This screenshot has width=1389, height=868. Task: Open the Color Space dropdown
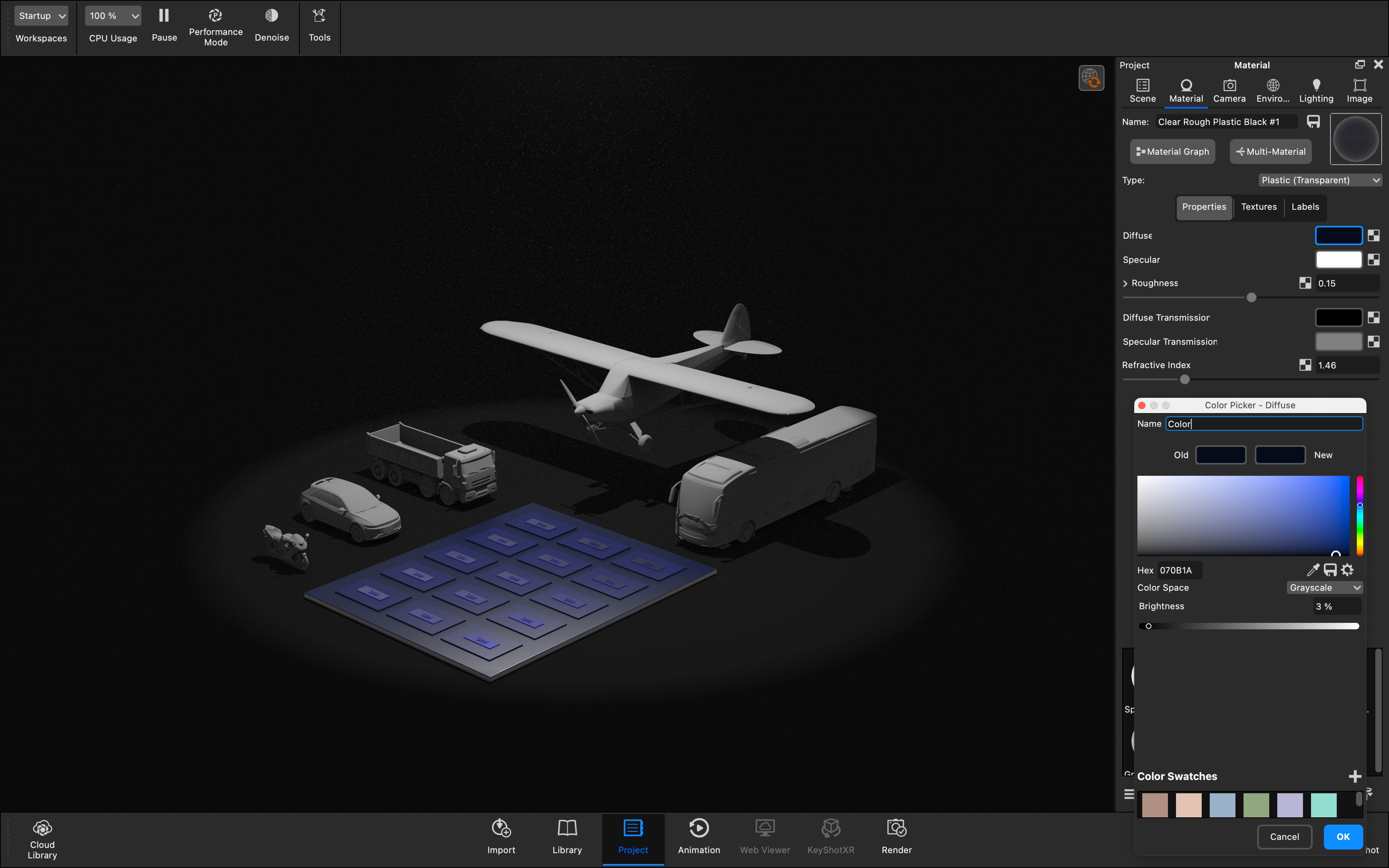pyautogui.click(x=1324, y=587)
